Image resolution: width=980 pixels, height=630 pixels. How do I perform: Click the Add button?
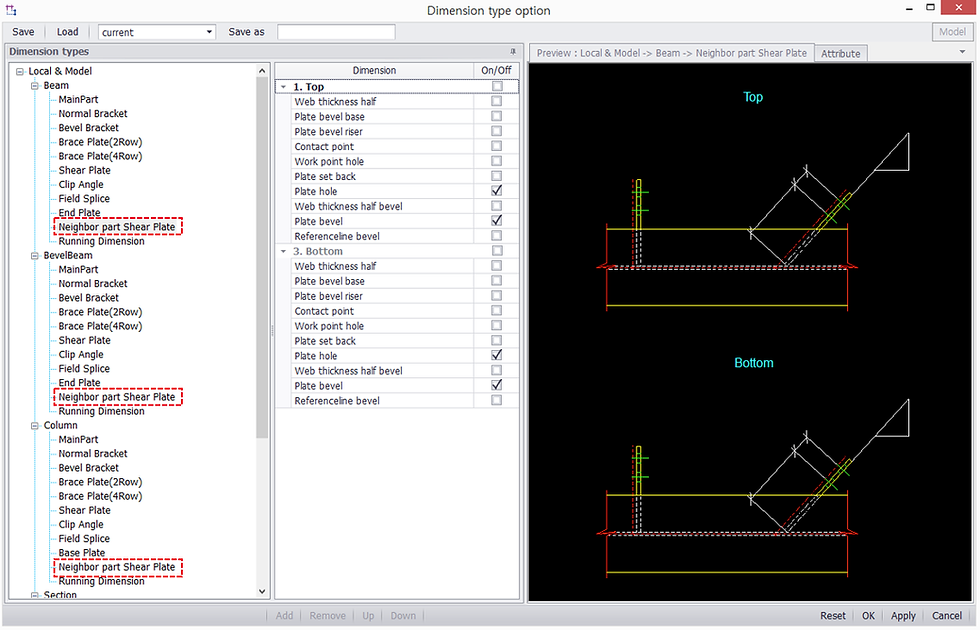284,616
